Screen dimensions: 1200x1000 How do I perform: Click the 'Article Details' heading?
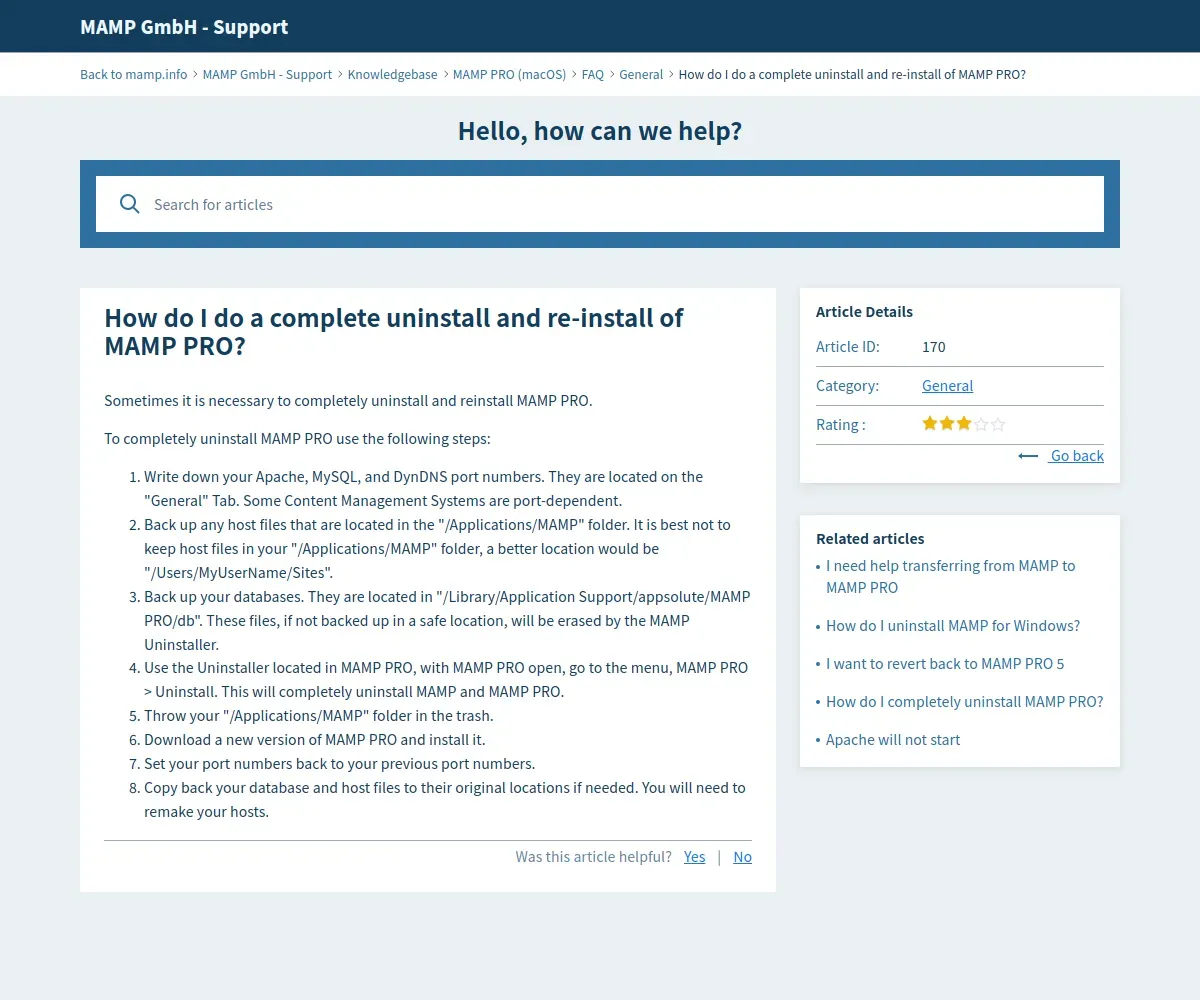[x=864, y=312]
